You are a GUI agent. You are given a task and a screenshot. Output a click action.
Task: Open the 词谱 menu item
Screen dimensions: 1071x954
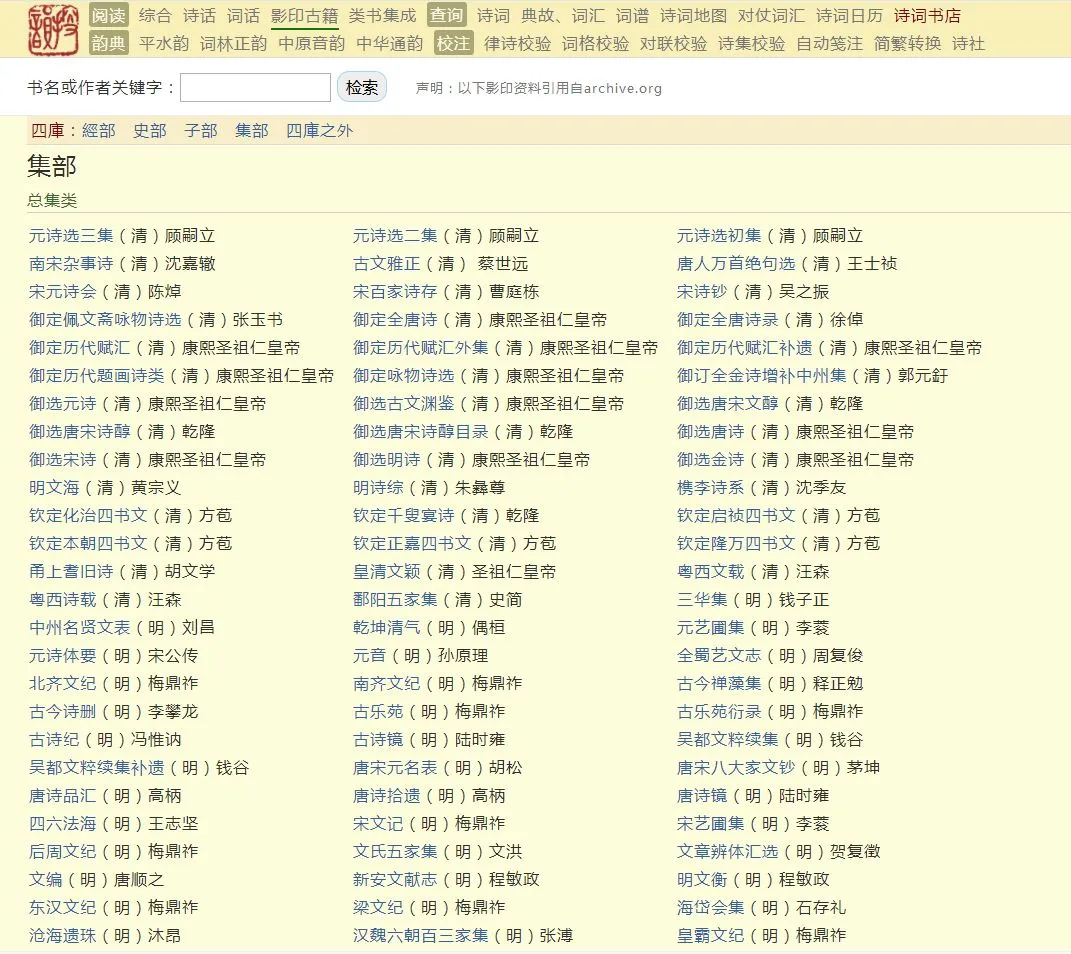[x=632, y=15]
